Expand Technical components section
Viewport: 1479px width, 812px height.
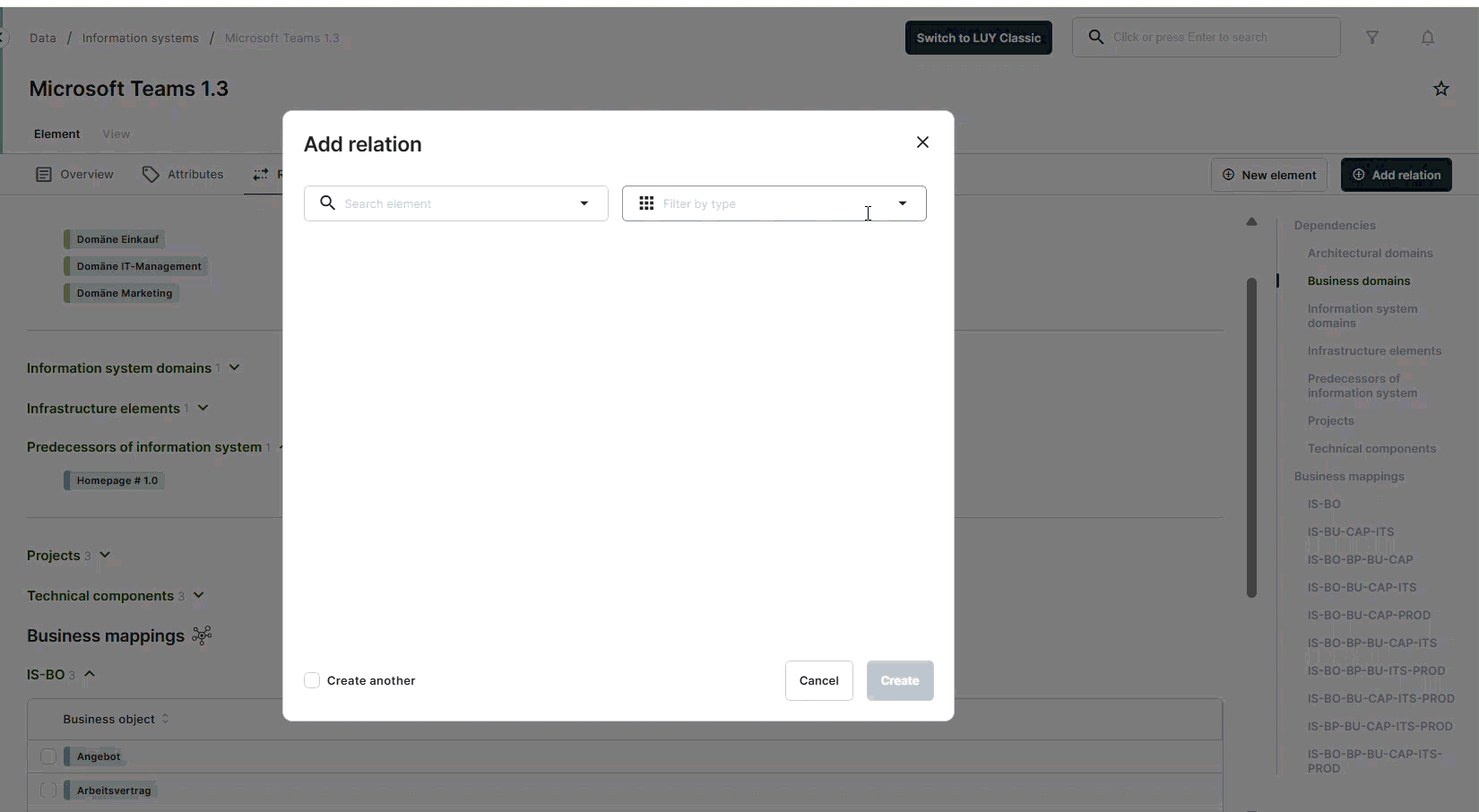199,595
